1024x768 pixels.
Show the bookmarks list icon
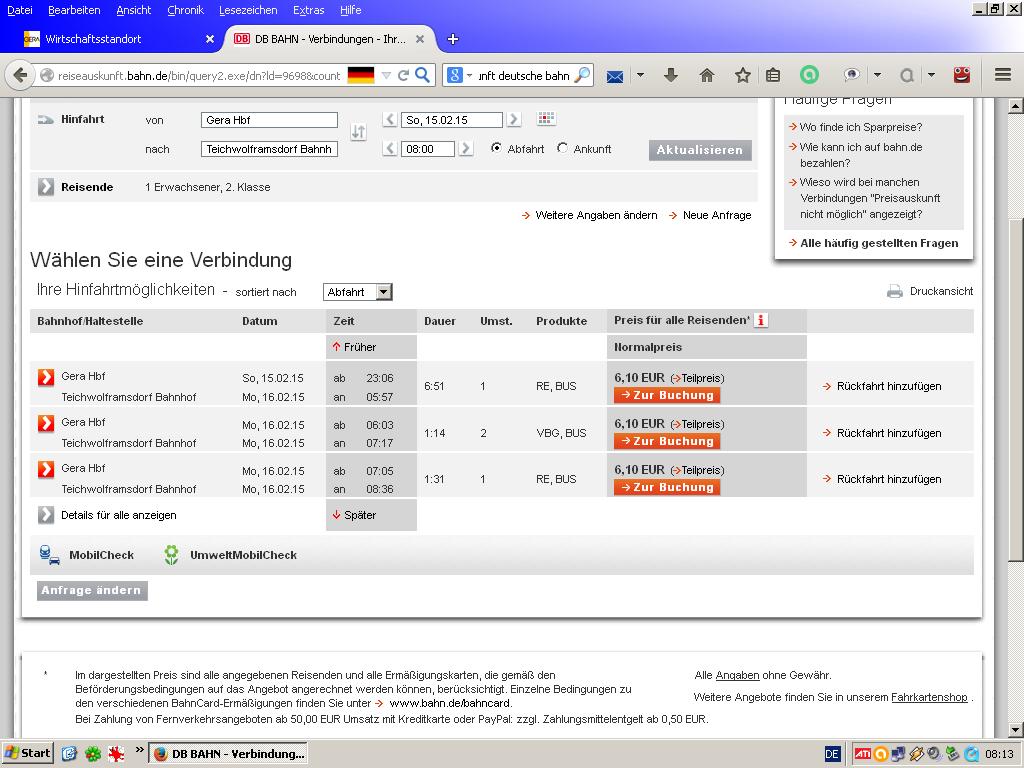pos(773,75)
